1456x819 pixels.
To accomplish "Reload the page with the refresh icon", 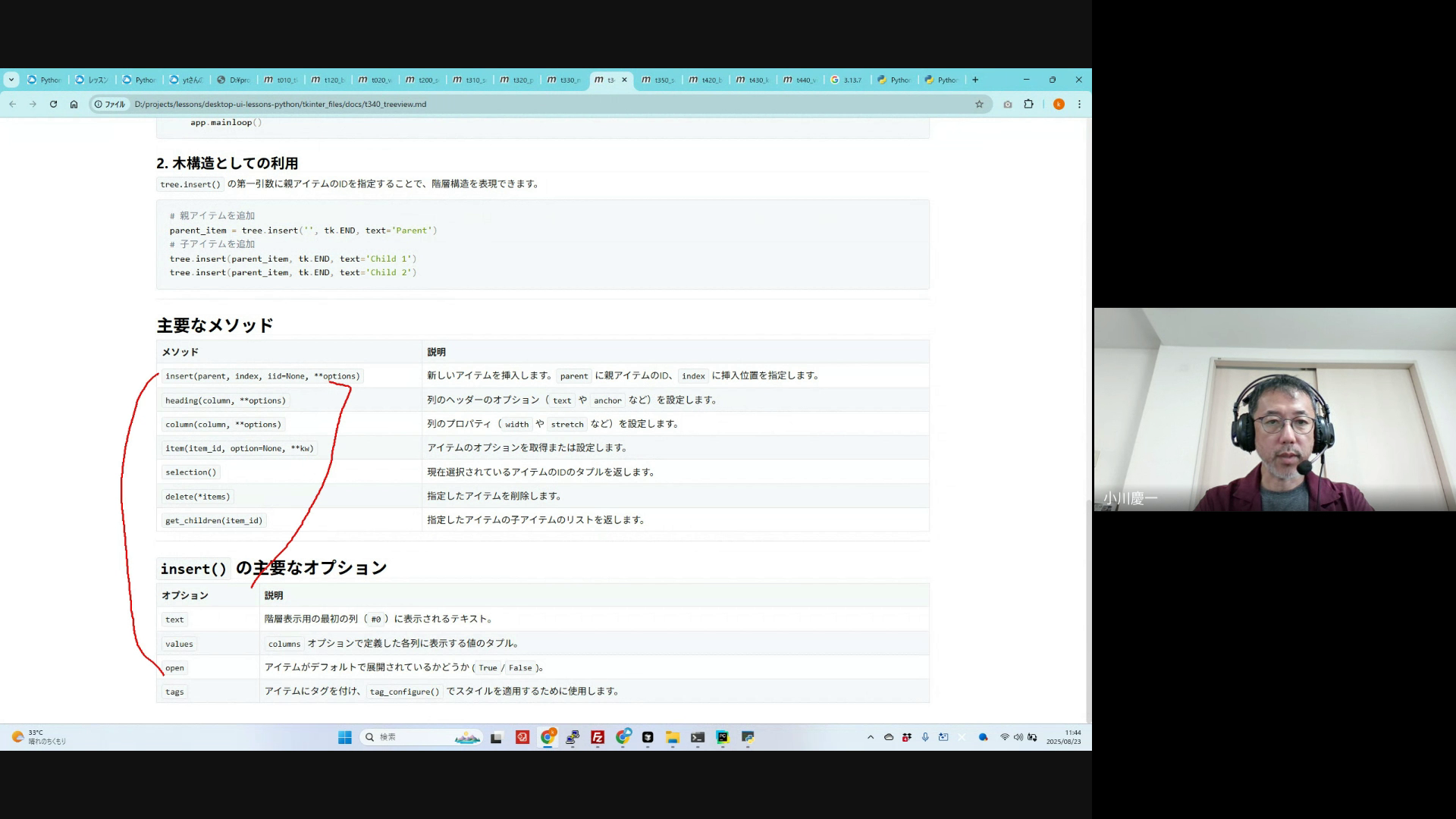I will coord(53,105).
